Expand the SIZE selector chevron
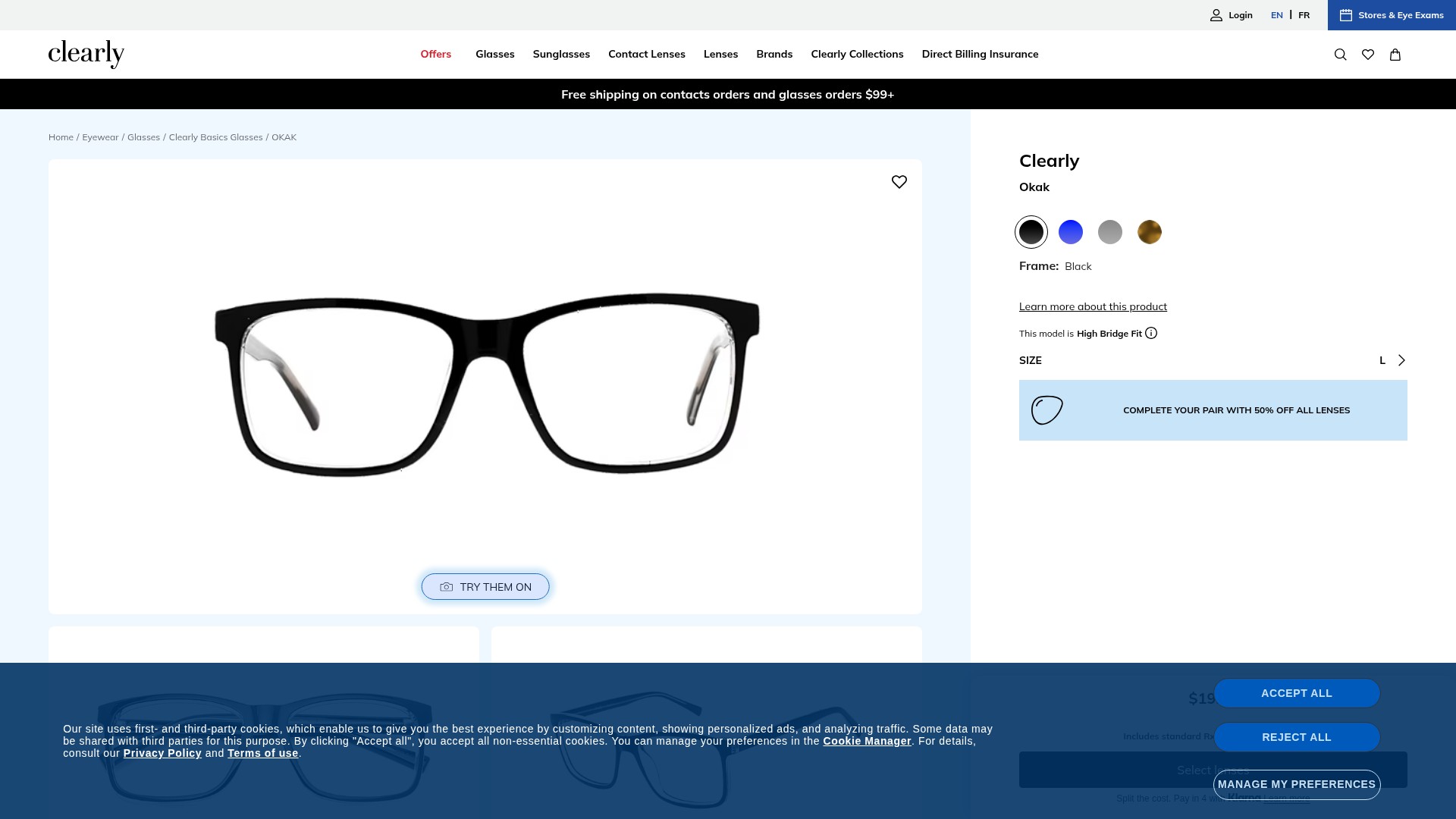The height and width of the screenshot is (819, 1456). (x=1401, y=360)
